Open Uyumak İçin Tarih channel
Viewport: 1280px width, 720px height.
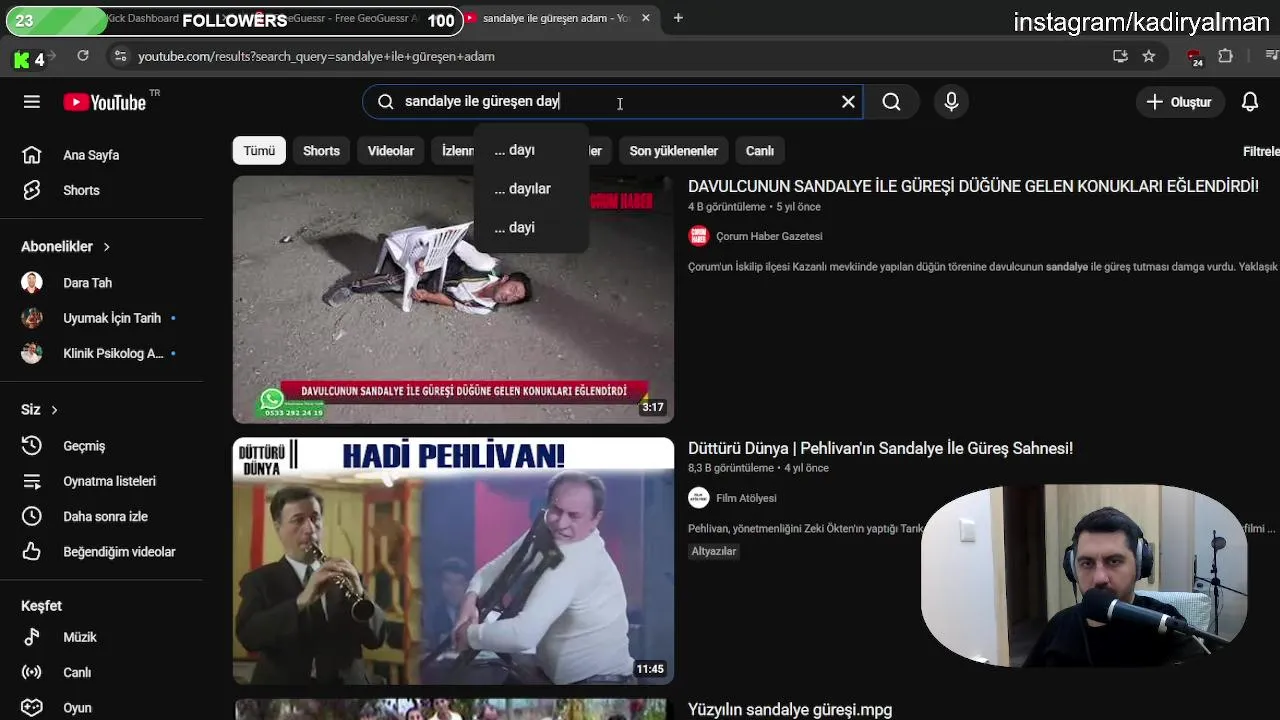[111, 318]
